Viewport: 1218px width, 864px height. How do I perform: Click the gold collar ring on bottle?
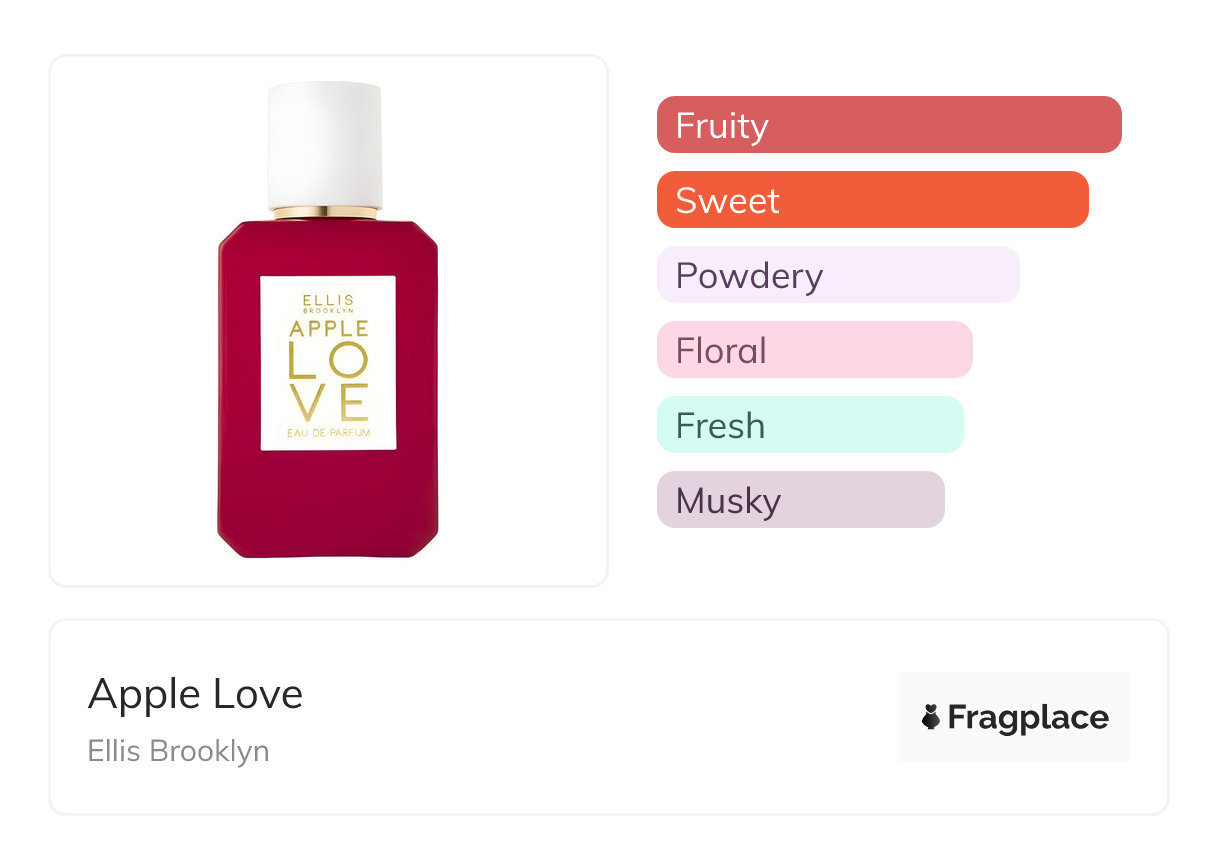325,213
